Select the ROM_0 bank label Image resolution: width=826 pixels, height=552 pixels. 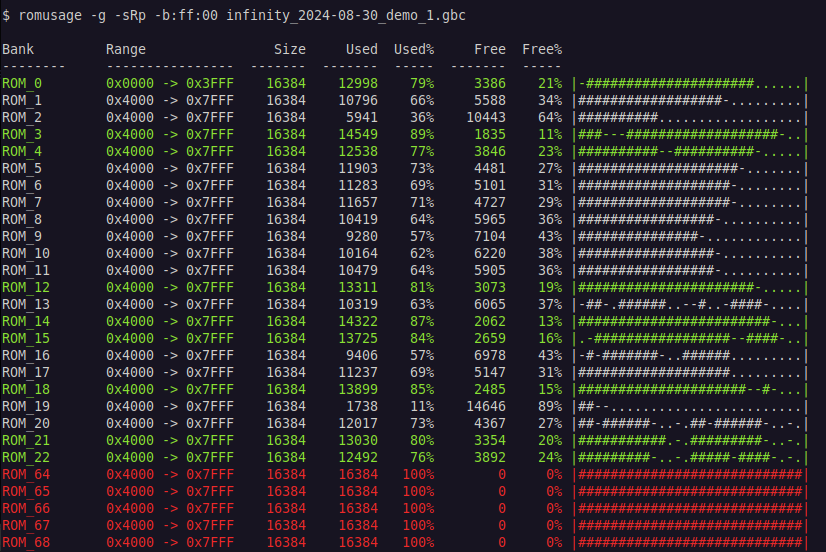click(x=22, y=83)
